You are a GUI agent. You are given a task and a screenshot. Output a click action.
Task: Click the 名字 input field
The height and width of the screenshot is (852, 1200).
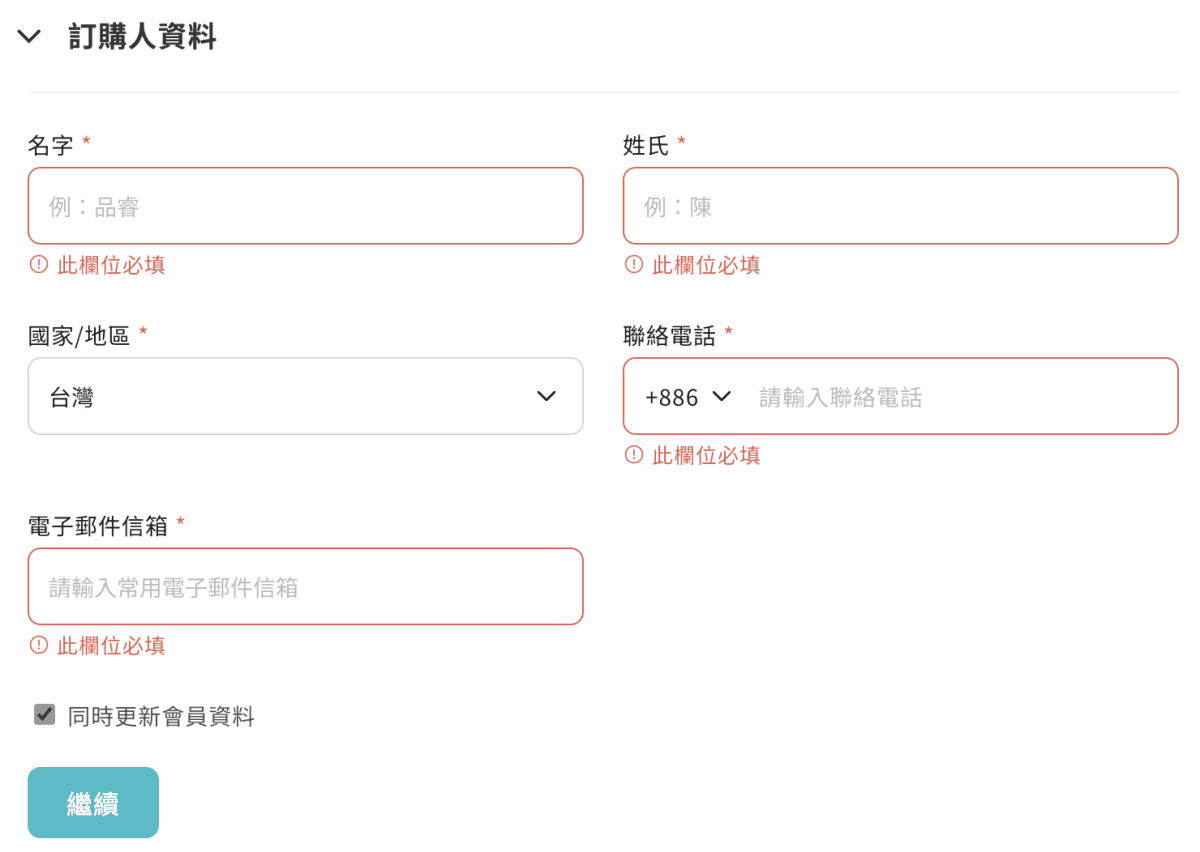tap(305, 206)
